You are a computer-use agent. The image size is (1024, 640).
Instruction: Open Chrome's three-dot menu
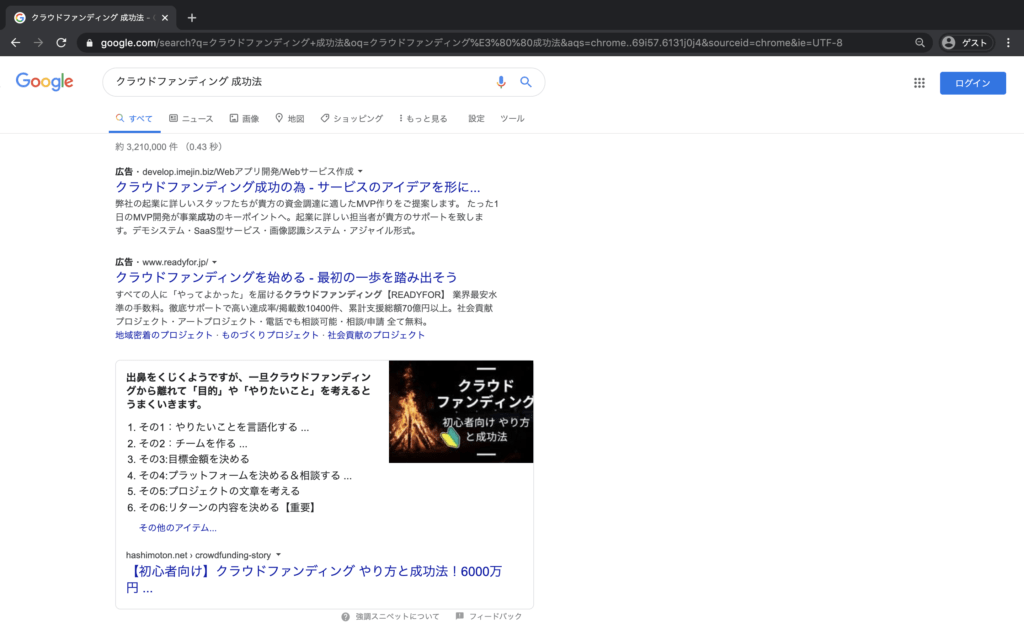[1008, 42]
